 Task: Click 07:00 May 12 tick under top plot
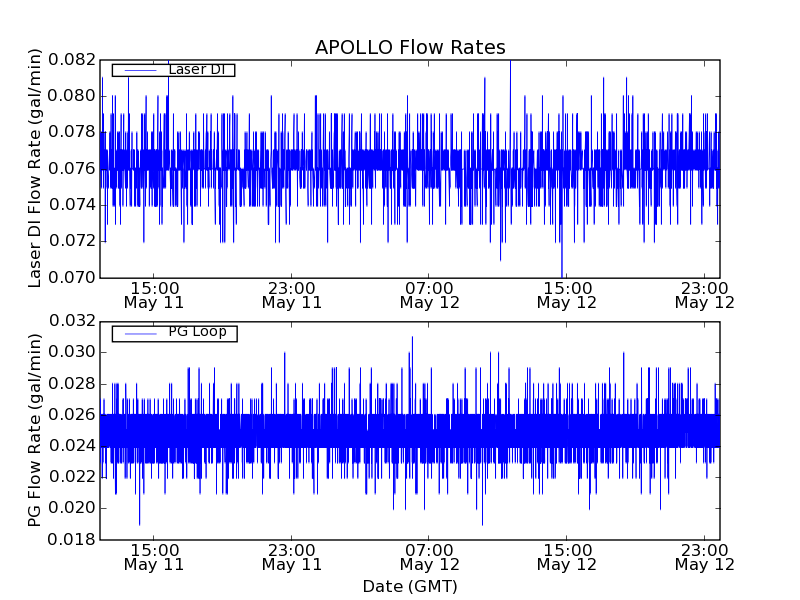[x=429, y=294]
